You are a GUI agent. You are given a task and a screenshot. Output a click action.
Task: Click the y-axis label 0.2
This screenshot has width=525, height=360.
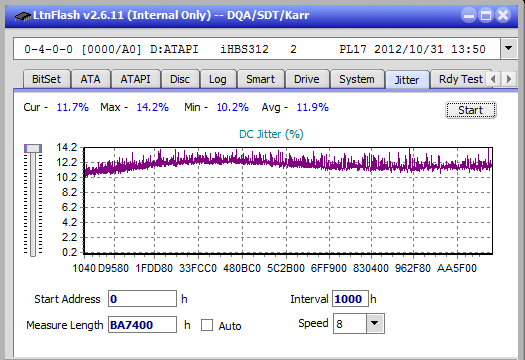tap(69, 252)
